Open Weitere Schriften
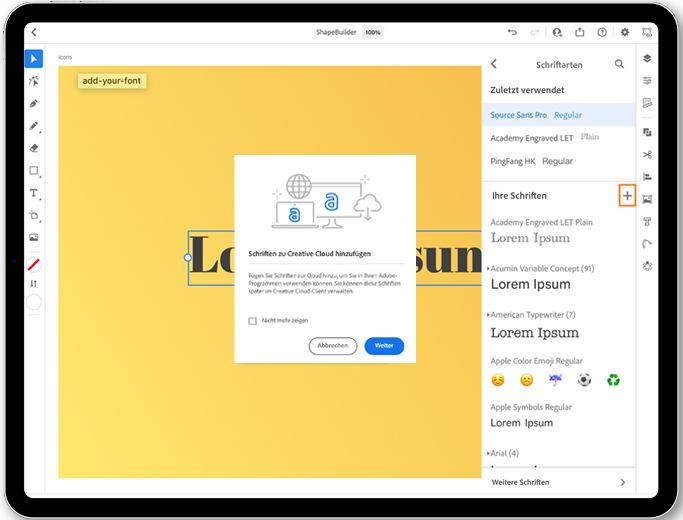The image size is (683, 520). pos(559,482)
